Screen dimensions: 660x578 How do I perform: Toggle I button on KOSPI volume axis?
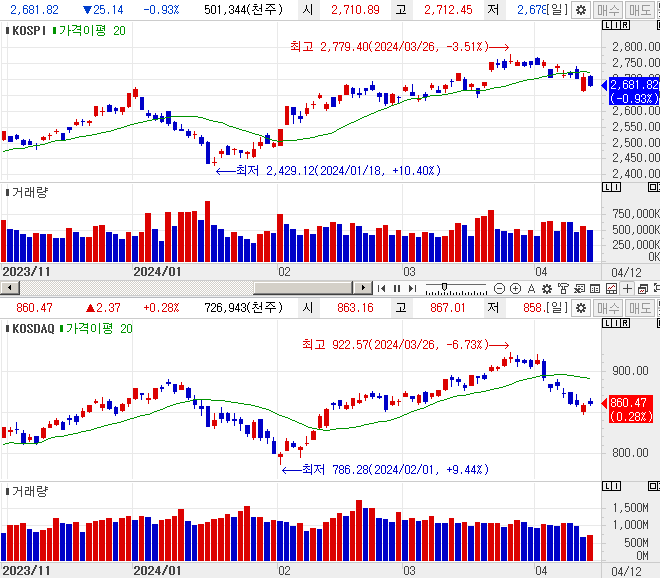click(616, 187)
